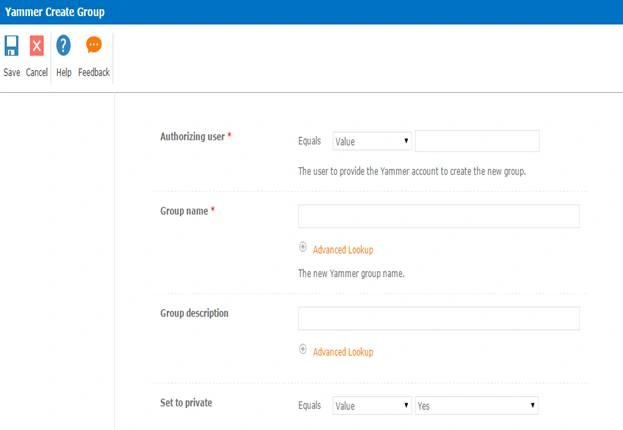Open the Set to private Value dropdown
Screen dimensions: 623x430
coord(372,406)
